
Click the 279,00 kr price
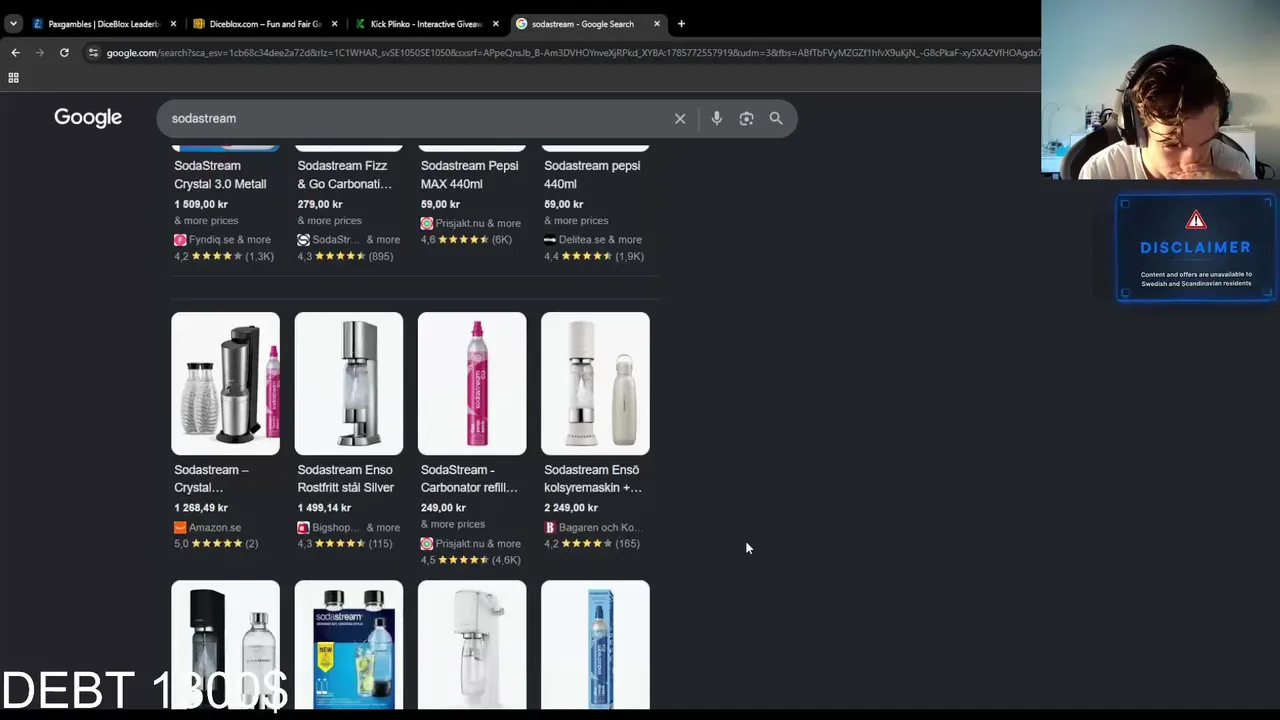[320, 204]
